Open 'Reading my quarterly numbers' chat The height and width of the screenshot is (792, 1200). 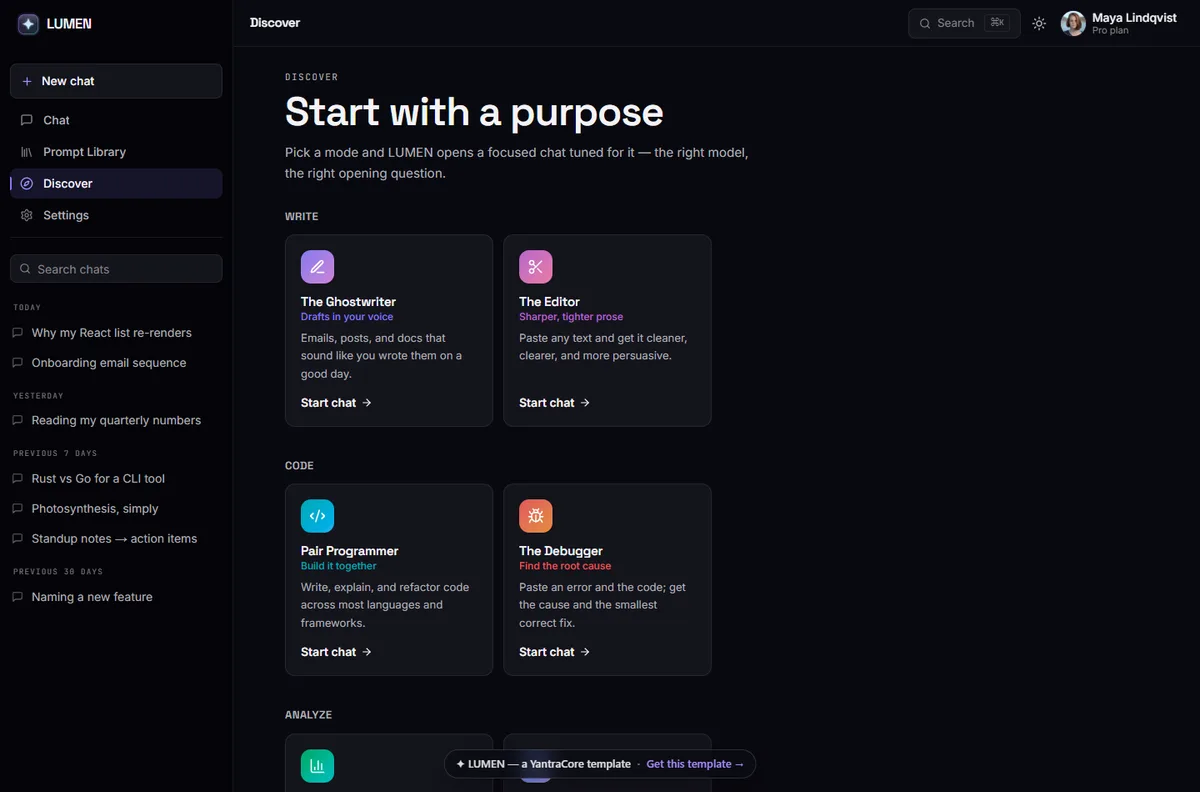pyautogui.click(x=116, y=420)
